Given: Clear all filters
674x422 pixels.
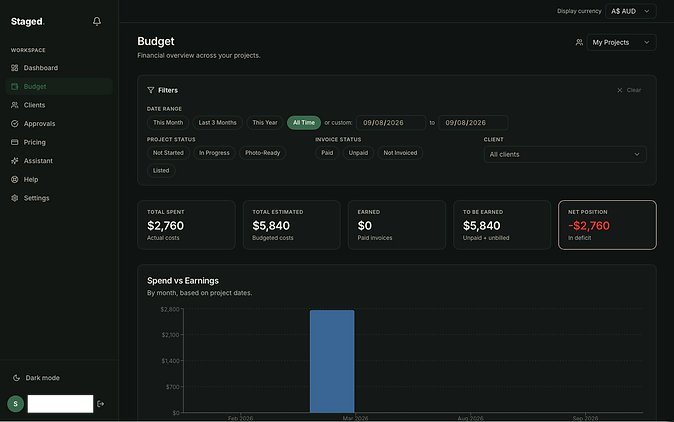Looking at the screenshot, I should tap(629, 90).
